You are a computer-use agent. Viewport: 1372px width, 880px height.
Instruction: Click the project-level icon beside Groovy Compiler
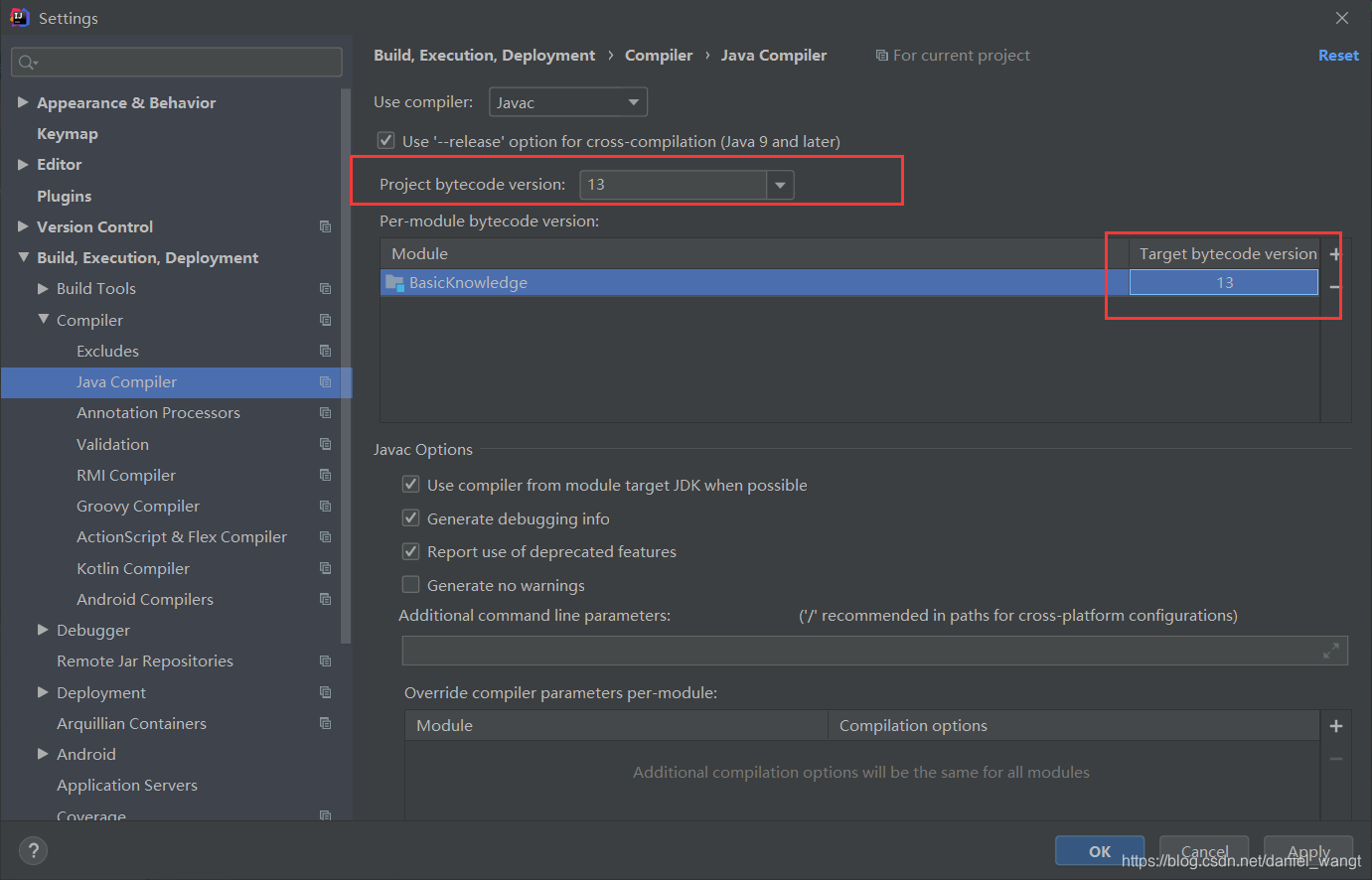(x=325, y=506)
